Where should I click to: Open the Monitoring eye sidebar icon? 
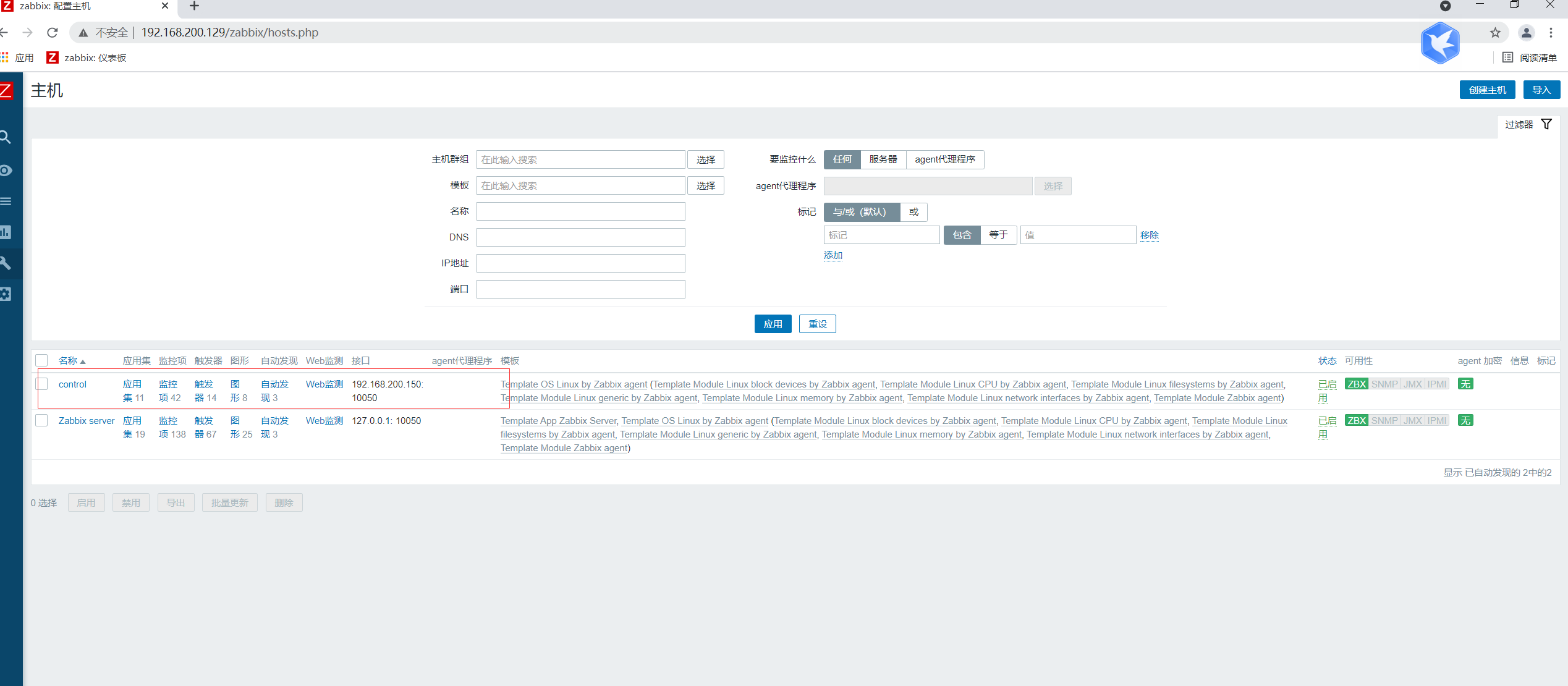(x=6, y=171)
